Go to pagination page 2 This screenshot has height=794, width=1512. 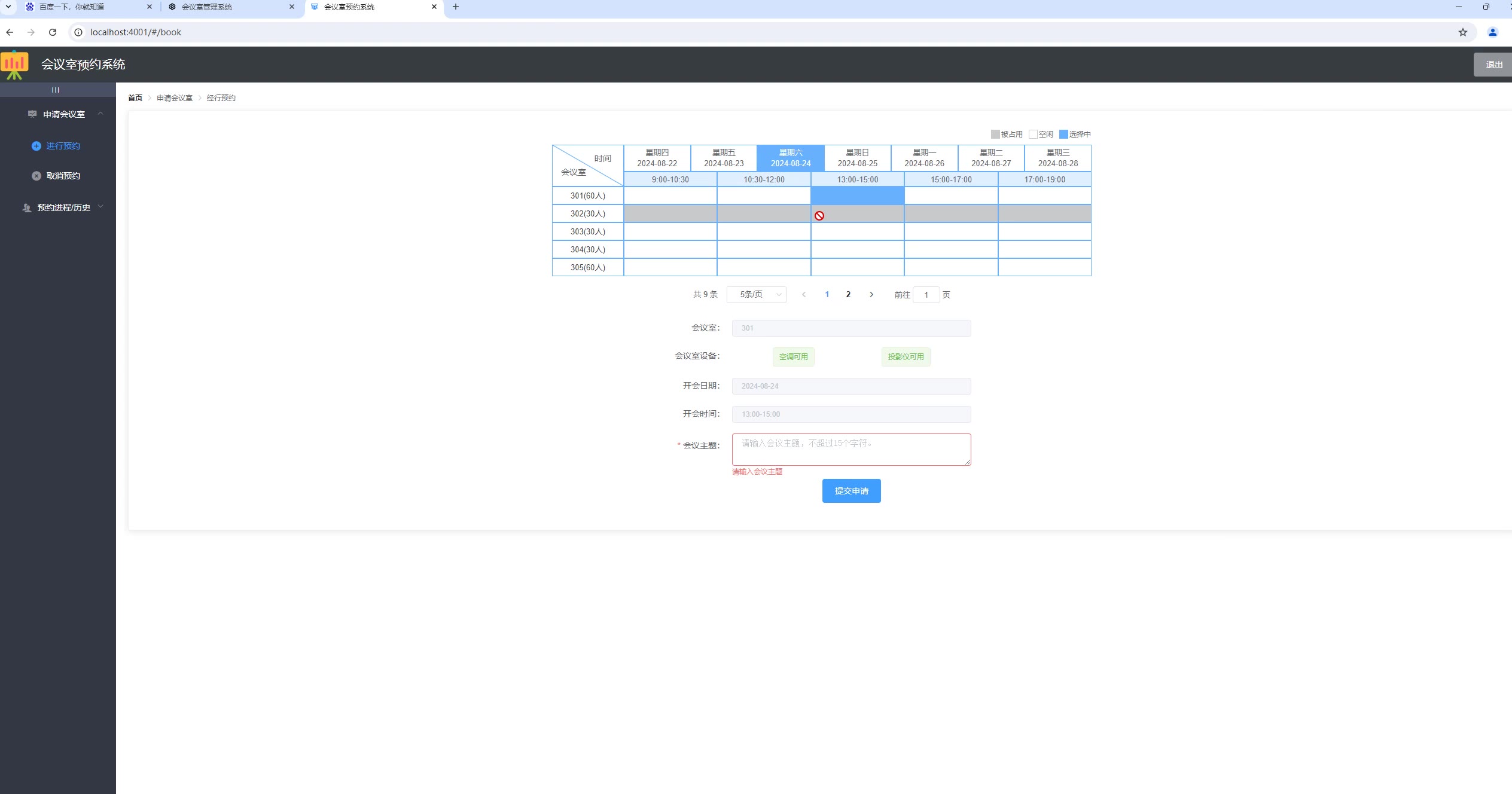pyautogui.click(x=848, y=295)
